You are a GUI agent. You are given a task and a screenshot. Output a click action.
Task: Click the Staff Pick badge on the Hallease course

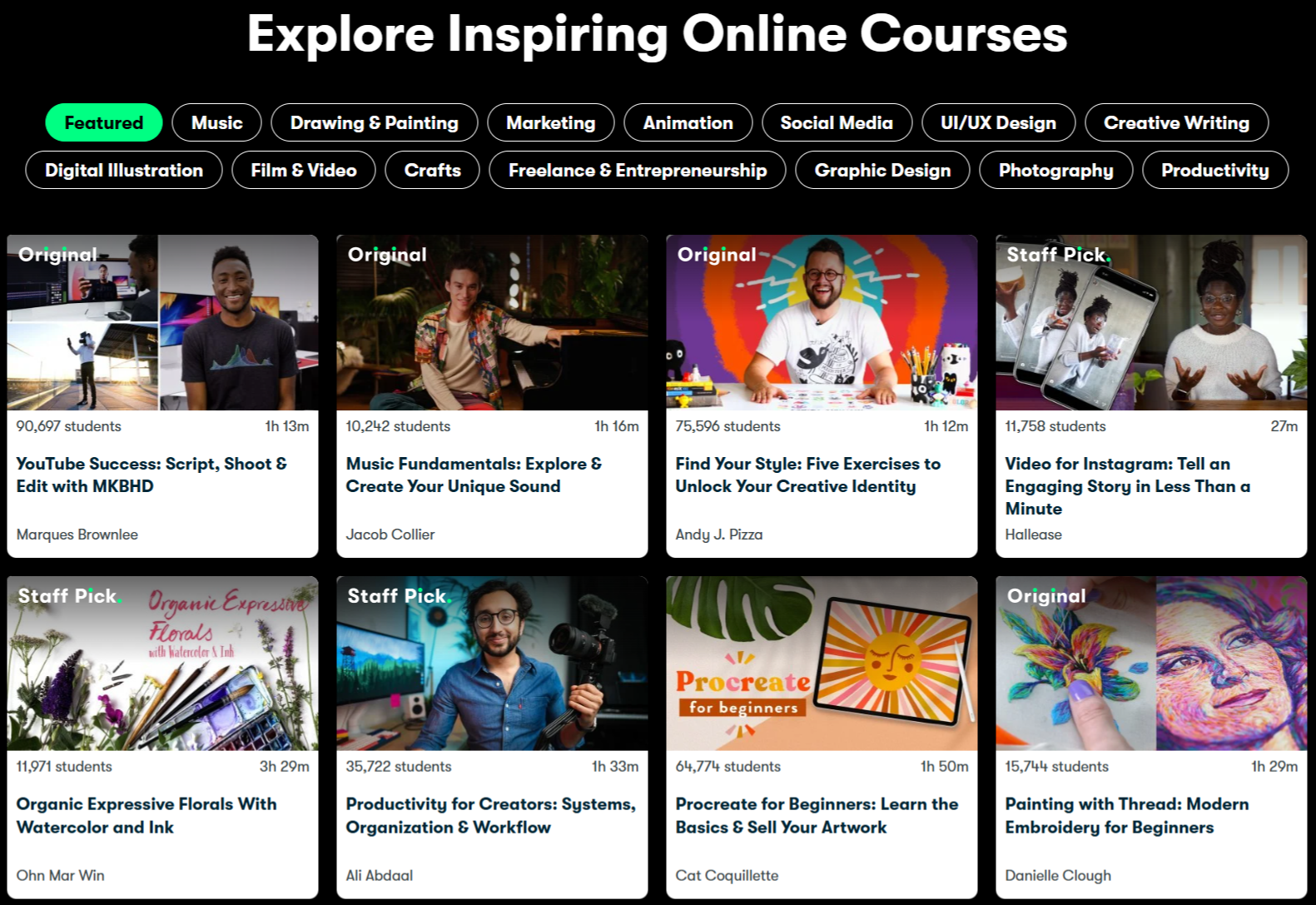point(1059,255)
